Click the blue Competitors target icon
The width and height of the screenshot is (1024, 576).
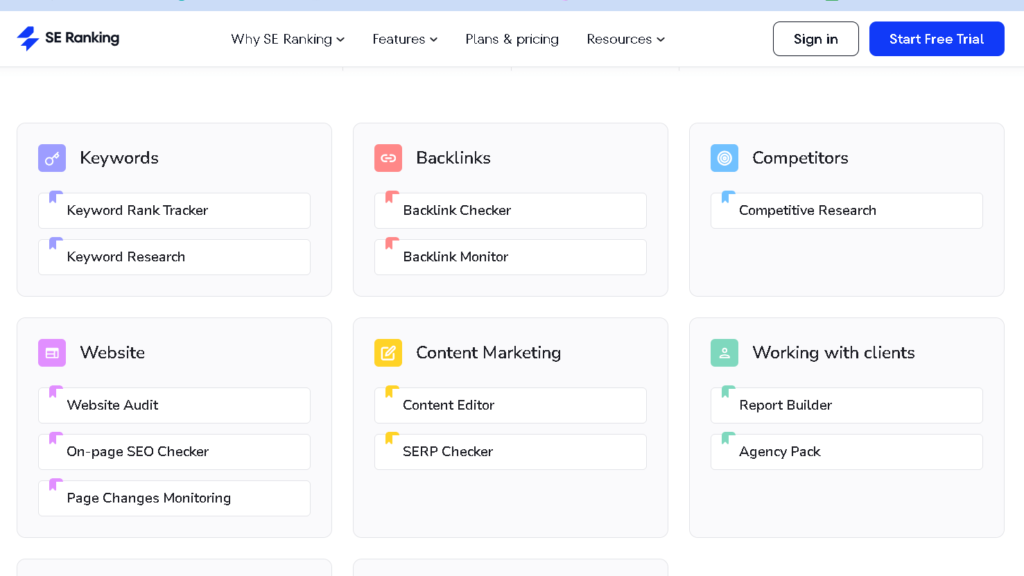[x=724, y=158]
